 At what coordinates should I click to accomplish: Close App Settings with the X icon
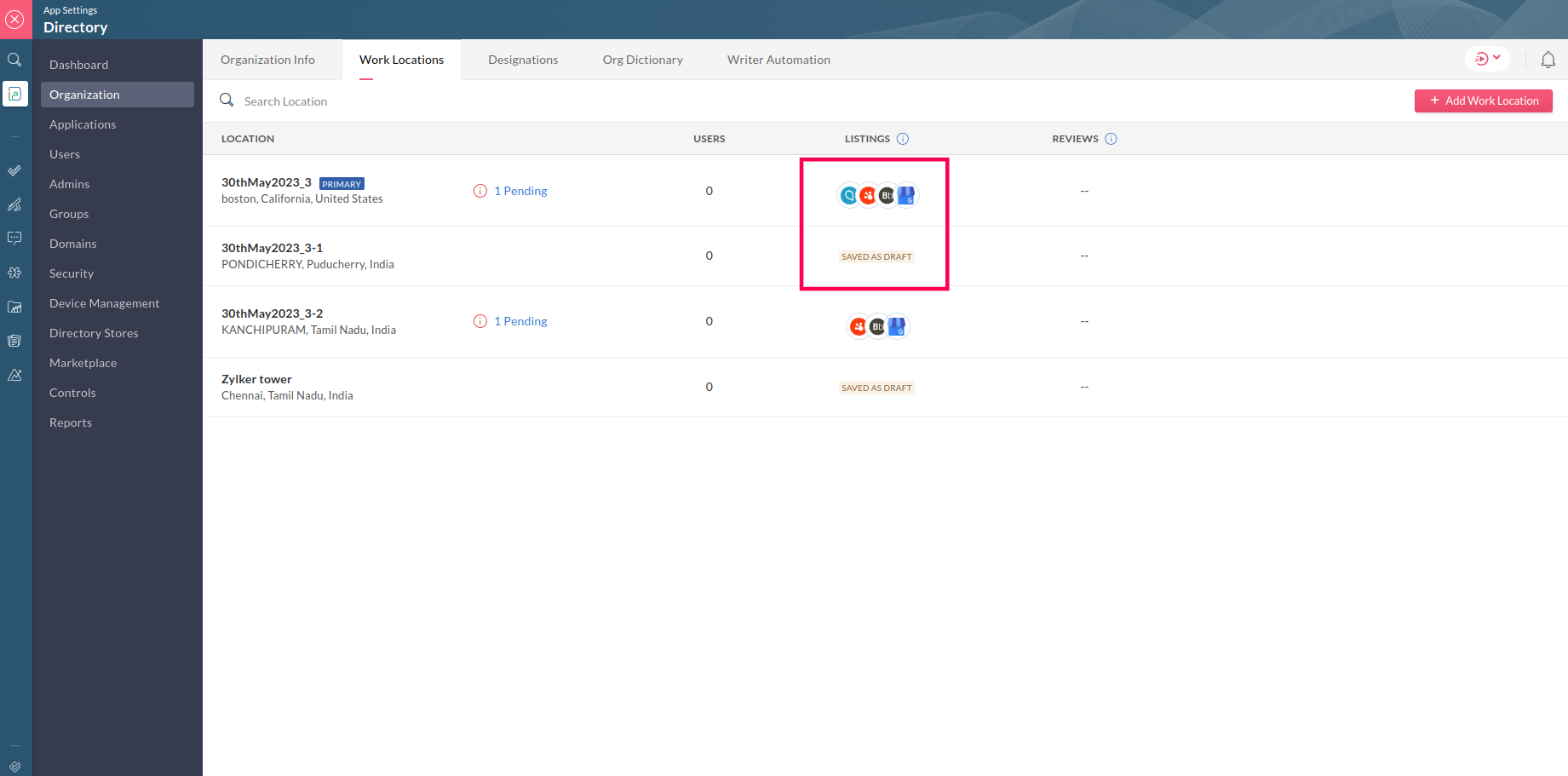click(14, 20)
